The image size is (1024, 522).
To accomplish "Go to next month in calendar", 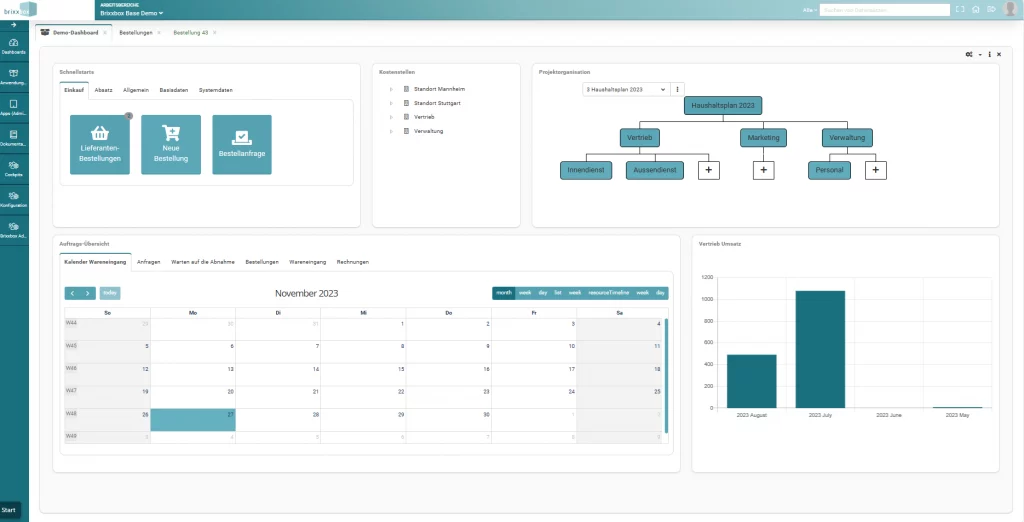I will tap(88, 293).
